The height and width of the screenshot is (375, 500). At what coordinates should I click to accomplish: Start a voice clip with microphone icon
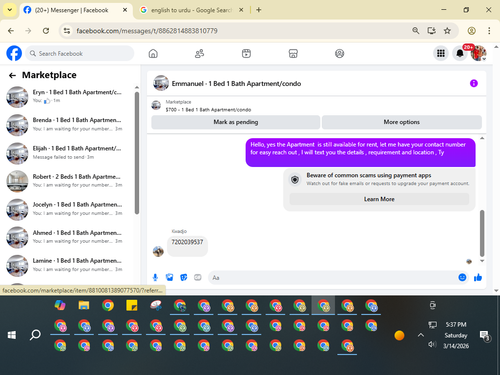click(155, 277)
